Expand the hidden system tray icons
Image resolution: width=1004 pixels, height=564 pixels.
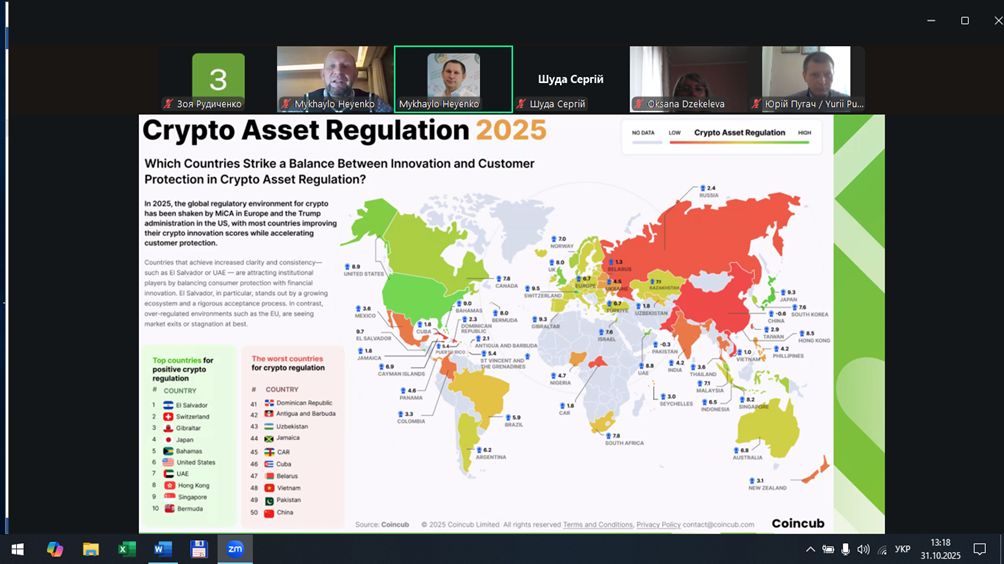[810, 549]
